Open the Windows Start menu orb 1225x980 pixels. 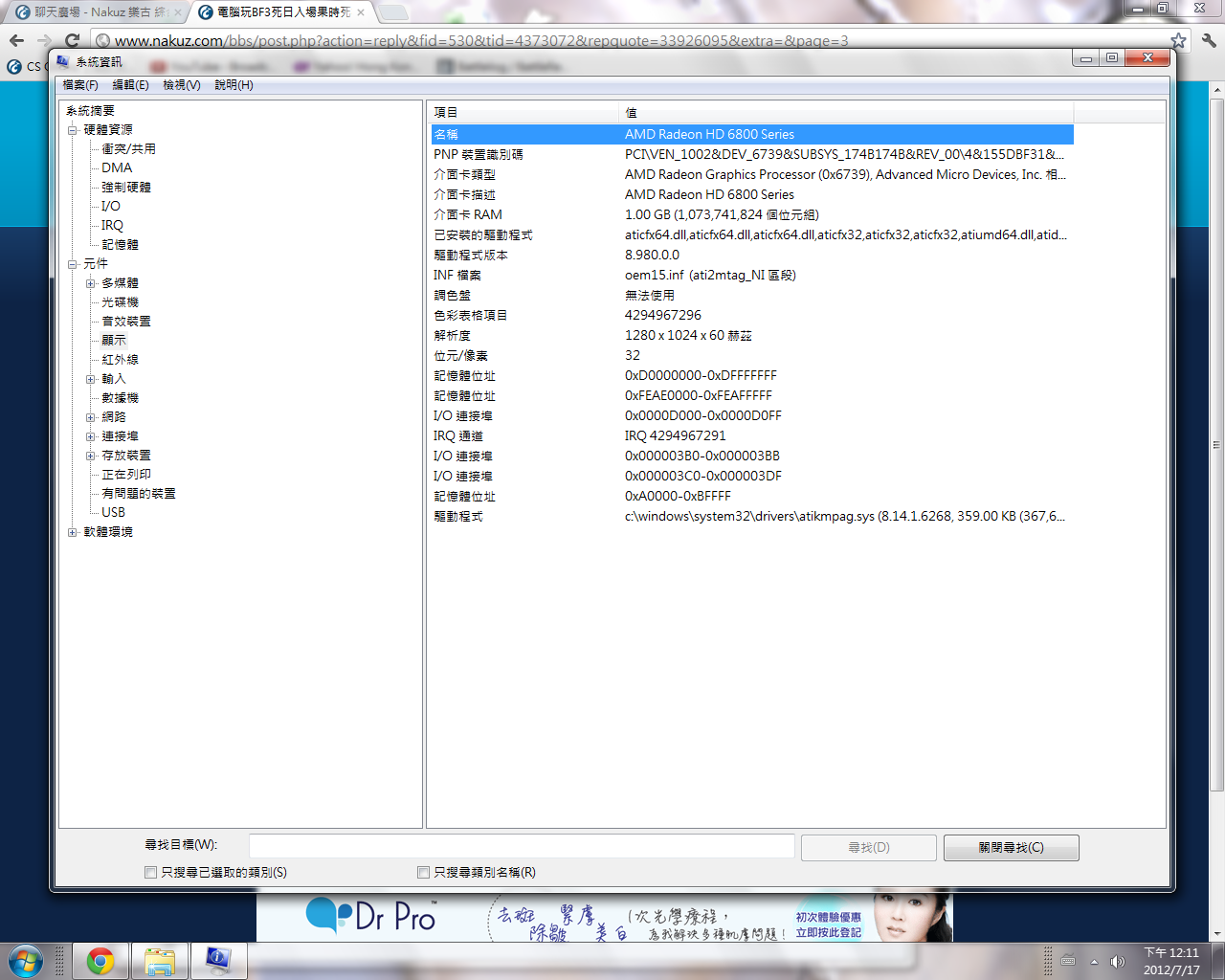click(26, 961)
